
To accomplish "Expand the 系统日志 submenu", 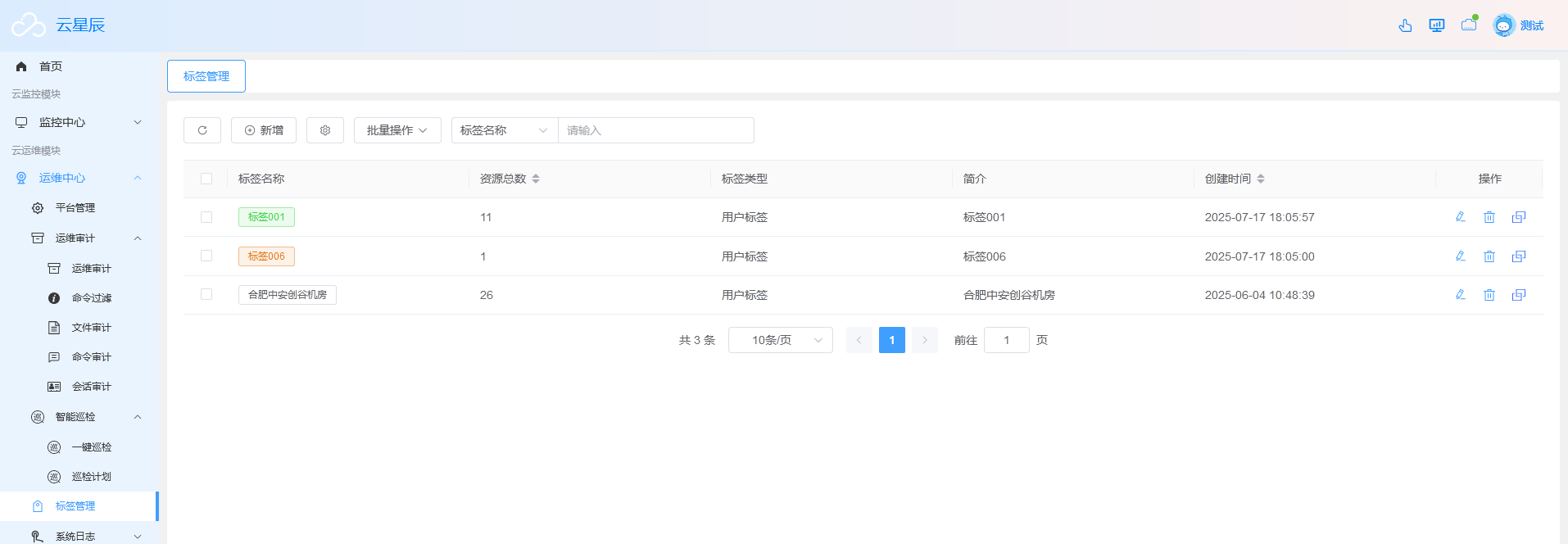I will click(79, 536).
